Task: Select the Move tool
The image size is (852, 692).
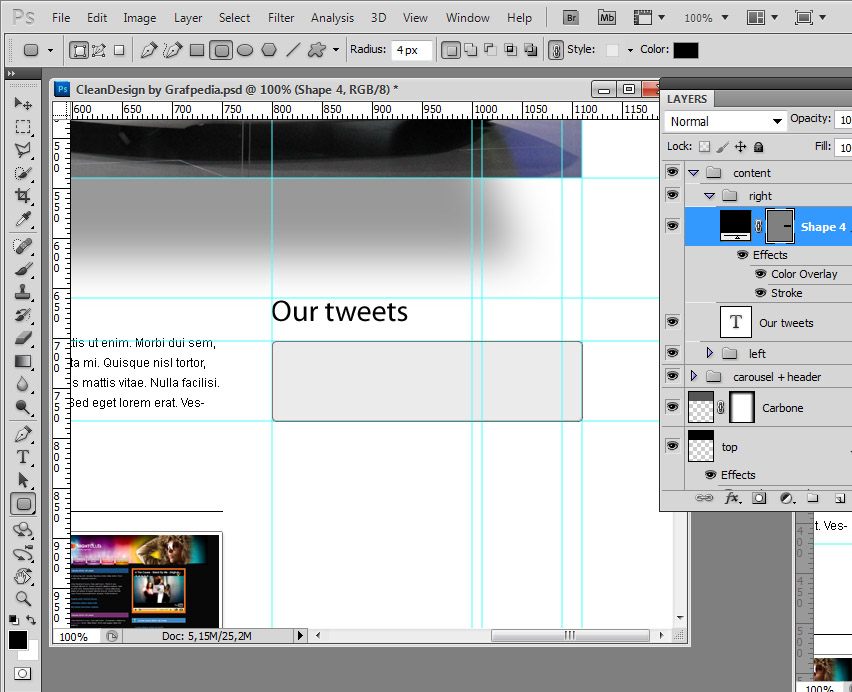Action: [23, 103]
